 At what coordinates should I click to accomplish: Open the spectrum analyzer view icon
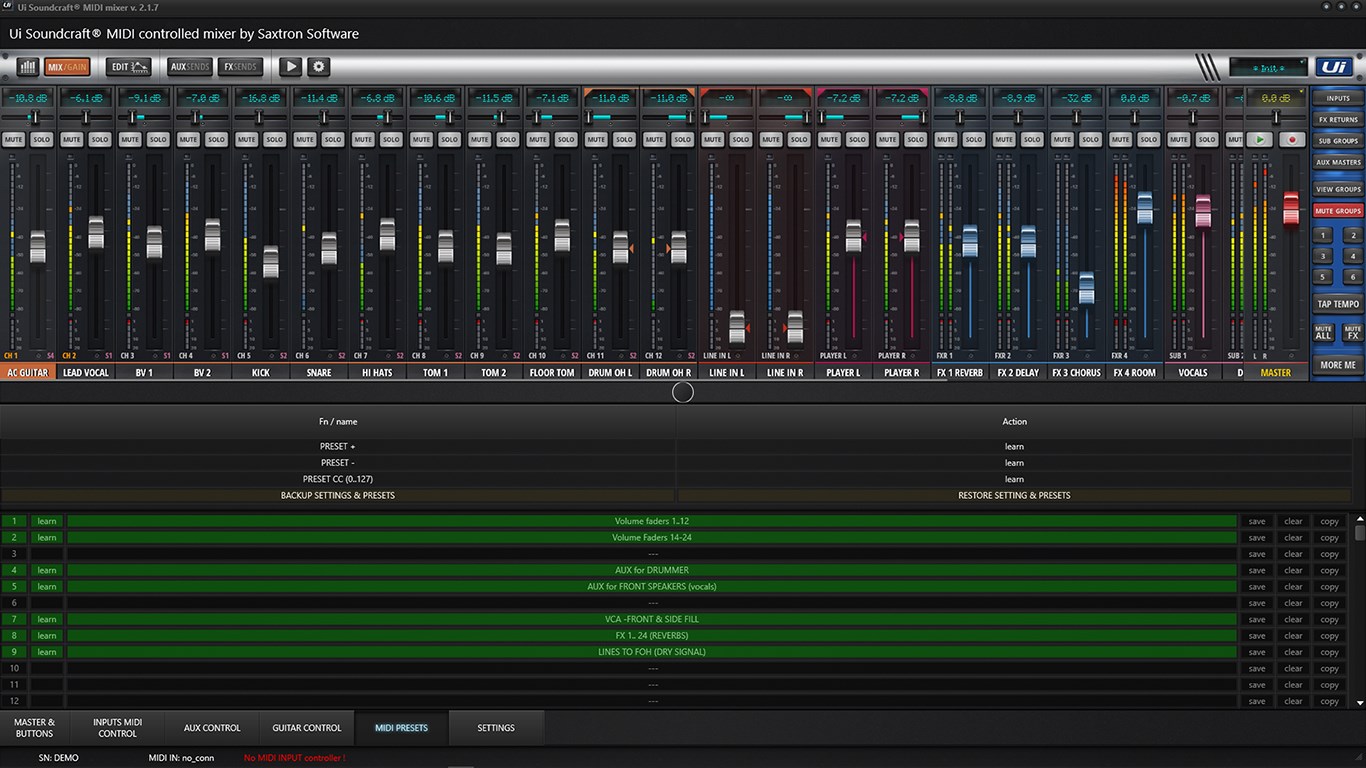pyautogui.click(x=27, y=66)
